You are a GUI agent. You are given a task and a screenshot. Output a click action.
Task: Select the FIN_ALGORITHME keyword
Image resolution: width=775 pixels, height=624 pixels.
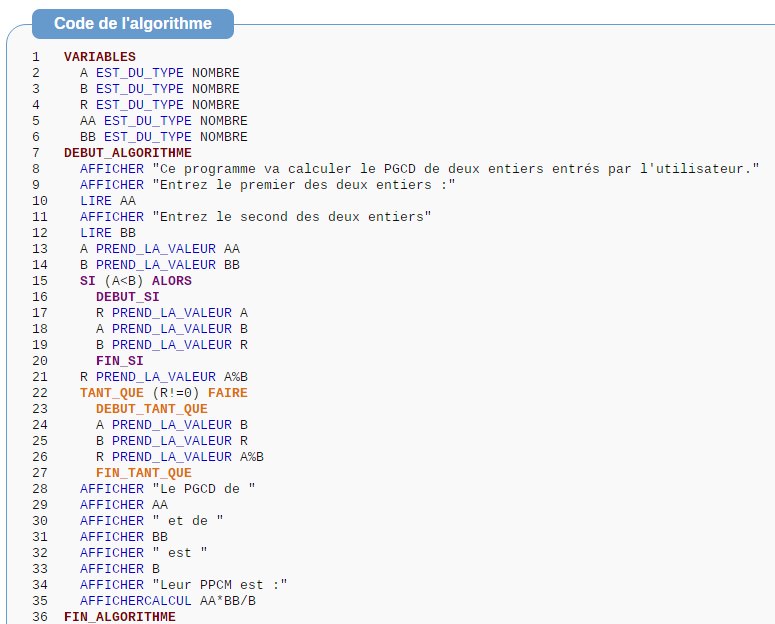pyautogui.click(x=120, y=617)
